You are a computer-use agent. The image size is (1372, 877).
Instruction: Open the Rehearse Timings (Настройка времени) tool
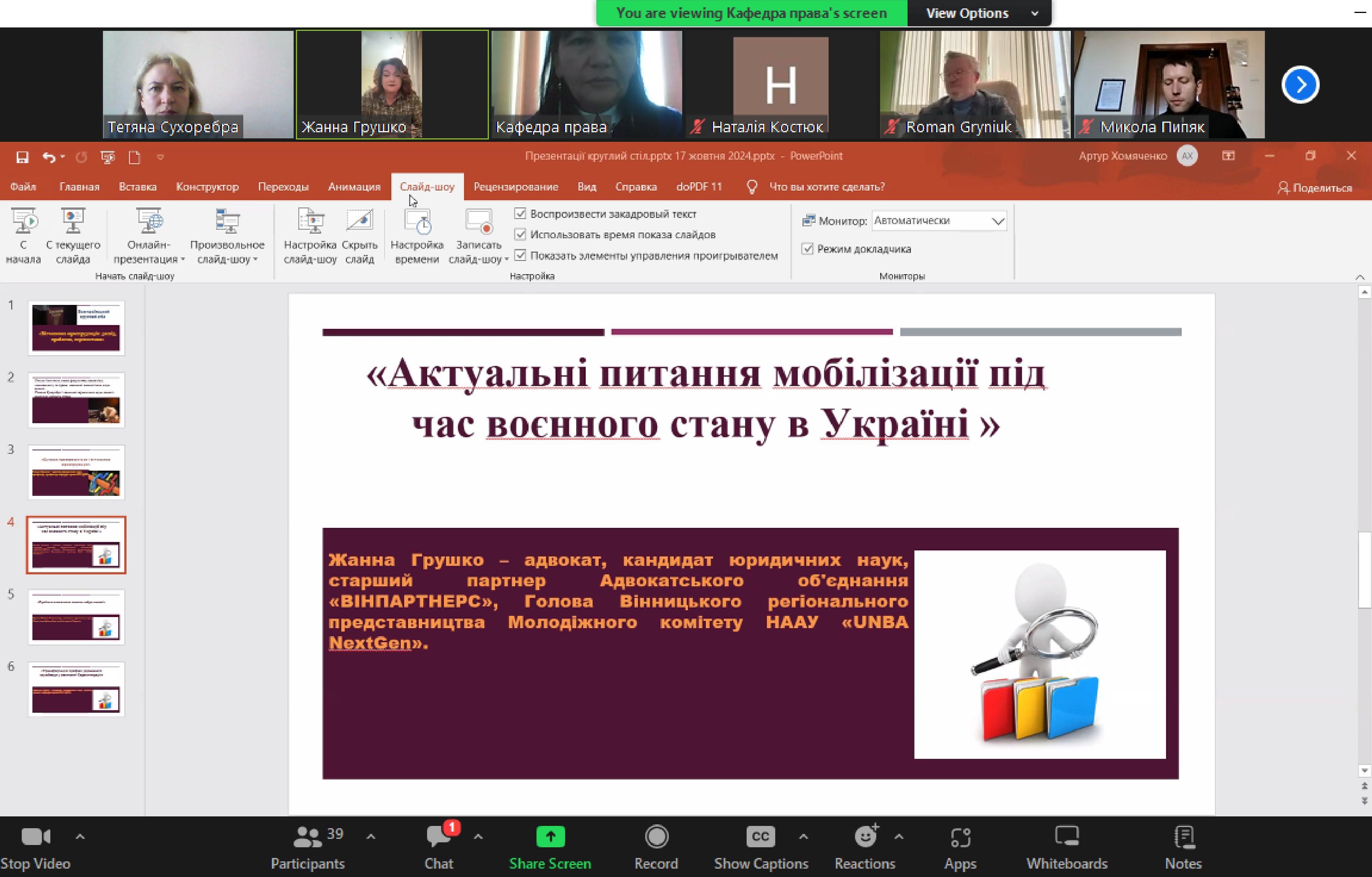(x=417, y=221)
